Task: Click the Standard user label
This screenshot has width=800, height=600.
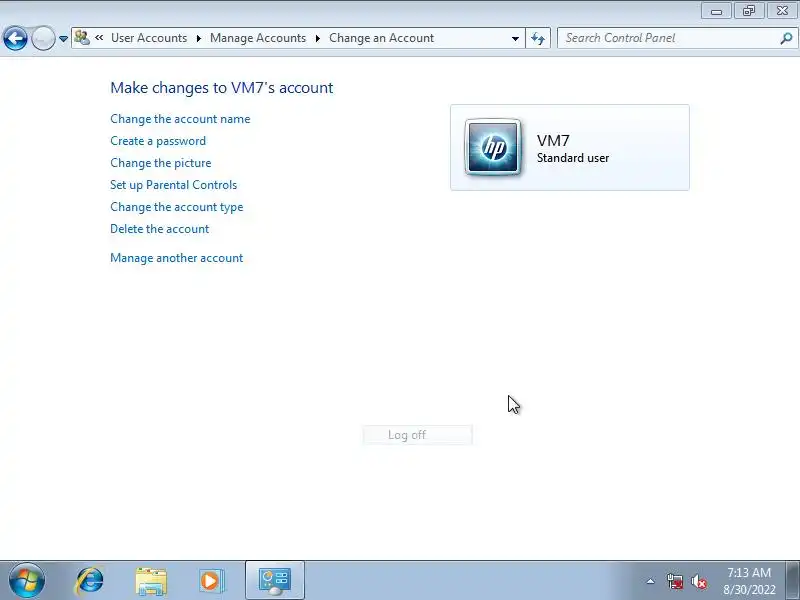Action: click(573, 158)
